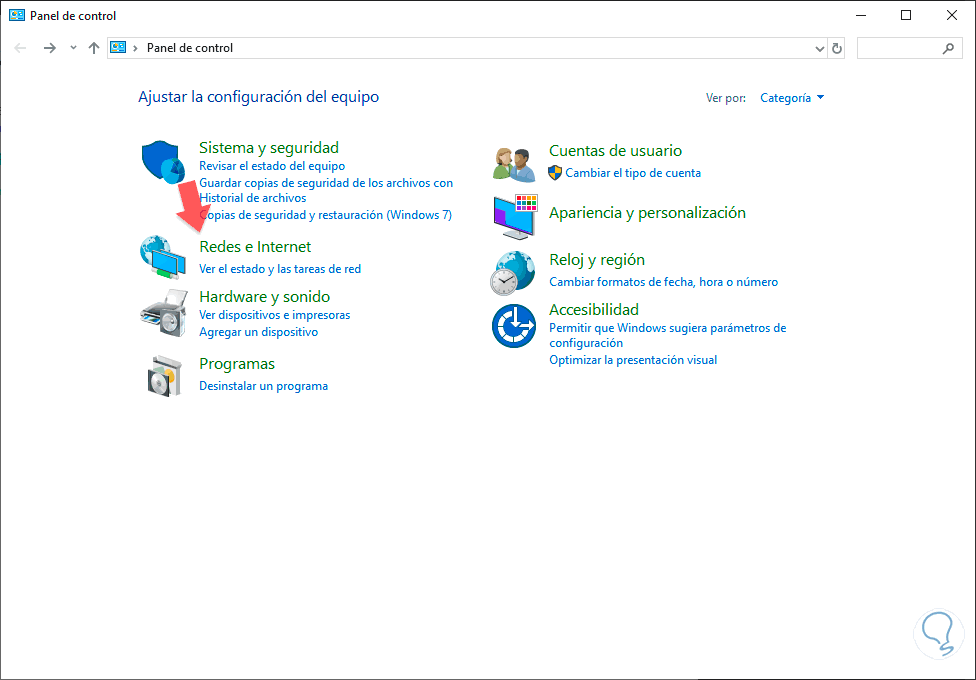Open the address bar history dropdown arrow
The width and height of the screenshot is (976, 680).
[x=818, y=48]
